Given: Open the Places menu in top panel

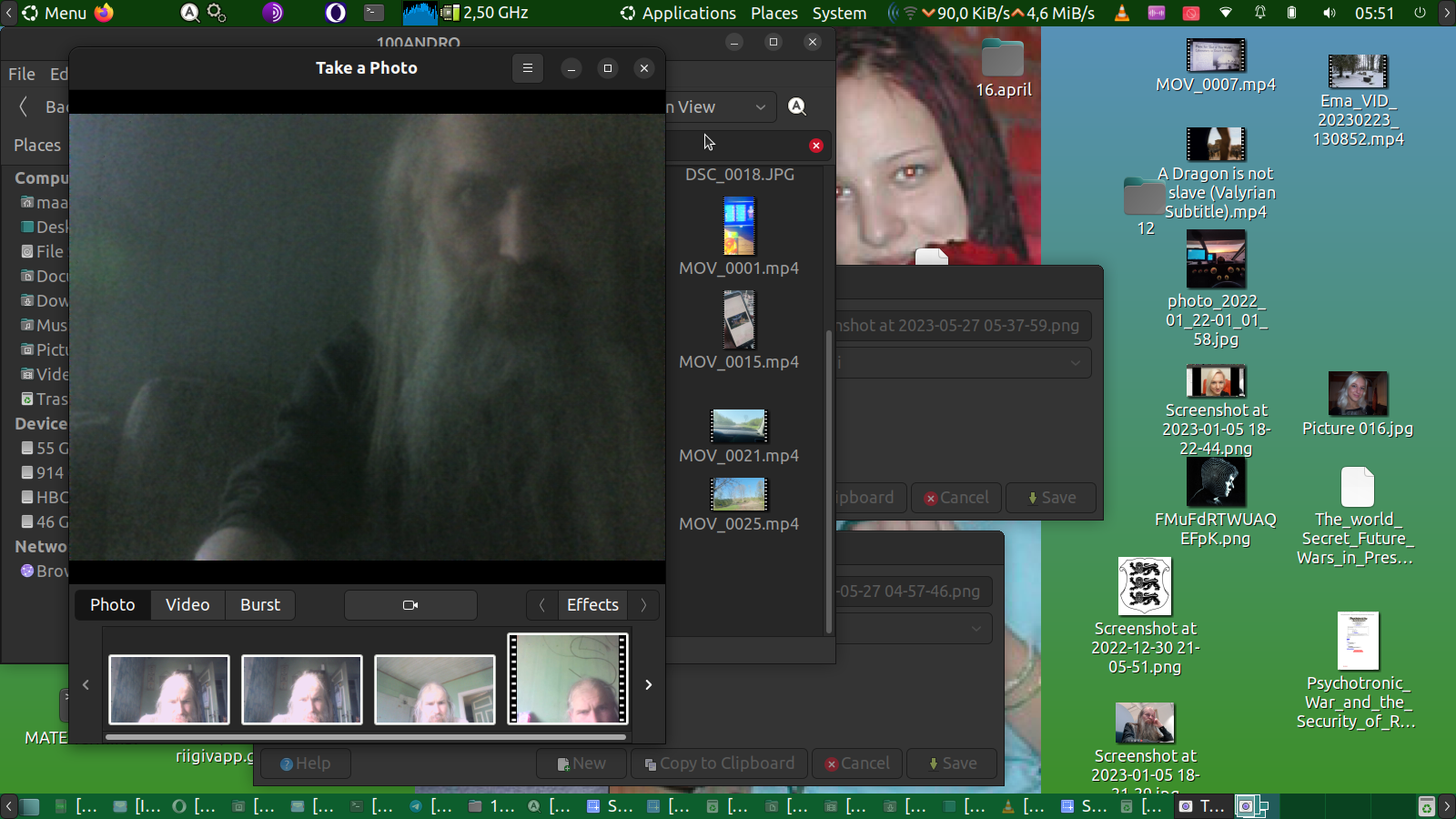Looking at the screenshot, I should pos(773,13).
